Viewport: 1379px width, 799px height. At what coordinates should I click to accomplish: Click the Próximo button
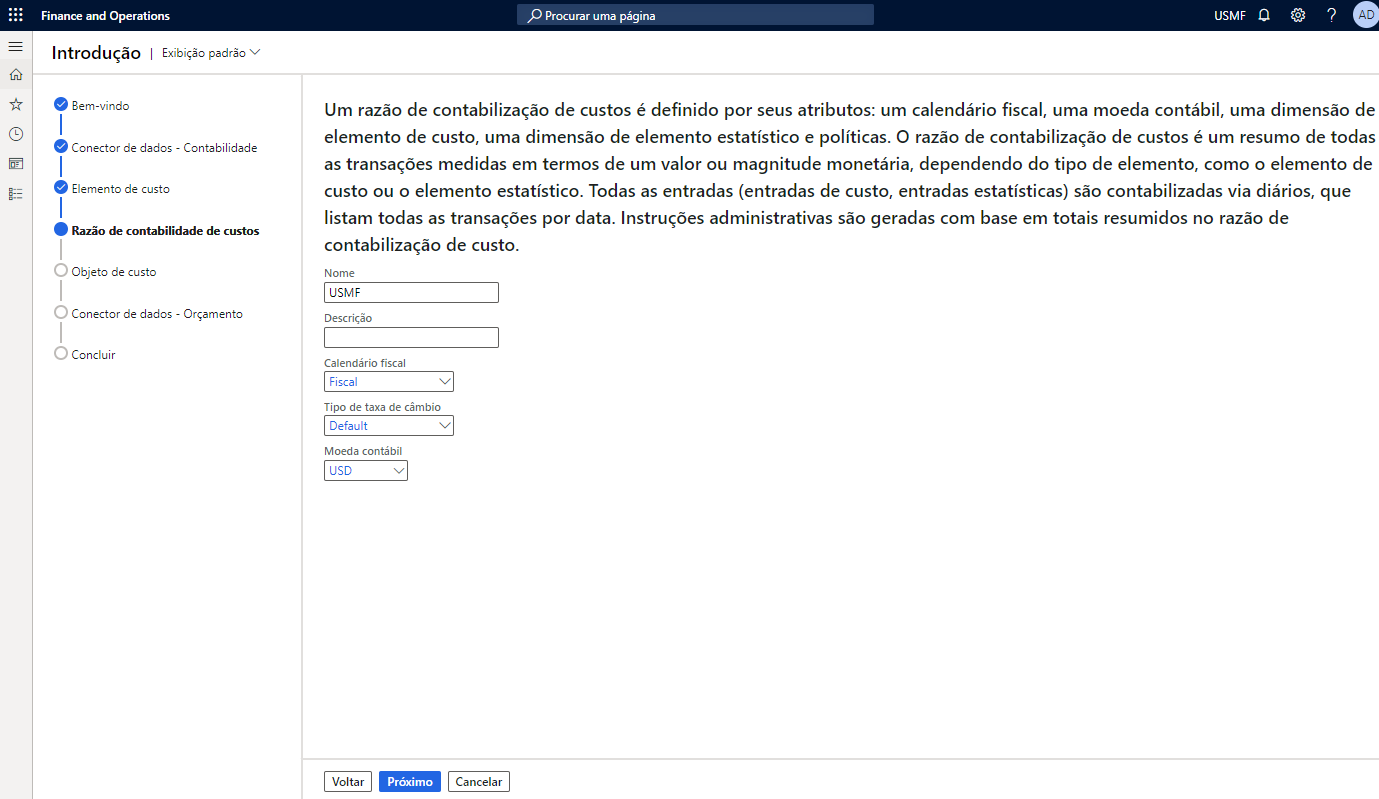click(x=410, y=782)
